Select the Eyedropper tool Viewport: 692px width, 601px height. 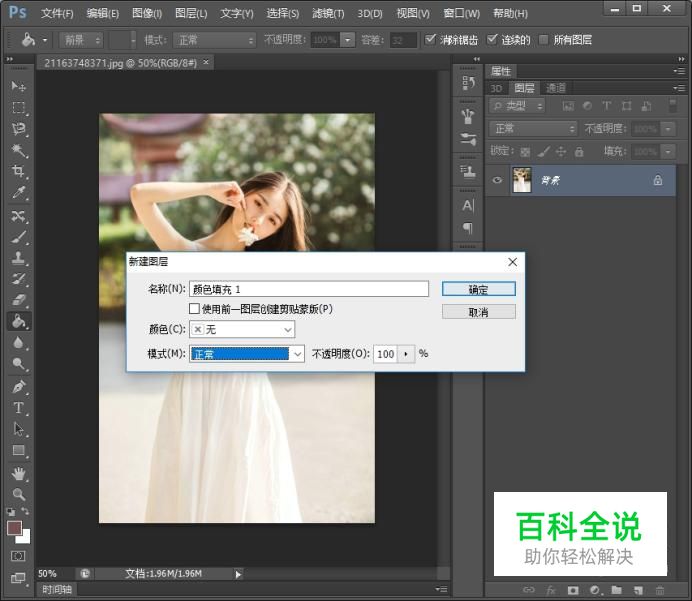(x=19, y=193)
